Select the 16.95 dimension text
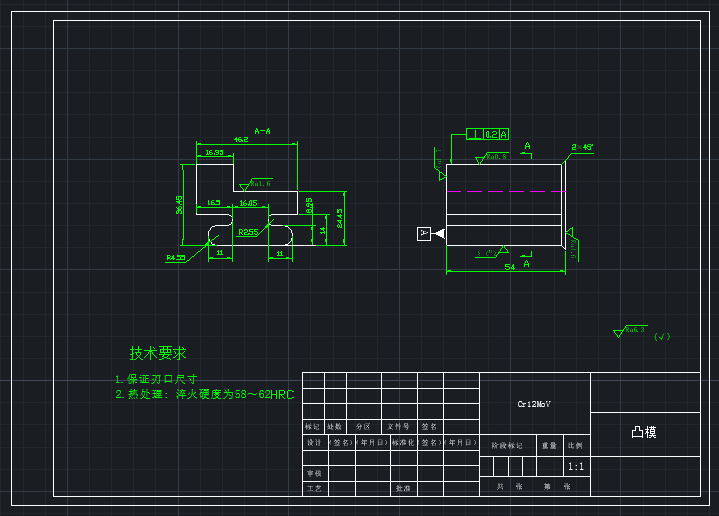719x516 pixels. point(214,153)
